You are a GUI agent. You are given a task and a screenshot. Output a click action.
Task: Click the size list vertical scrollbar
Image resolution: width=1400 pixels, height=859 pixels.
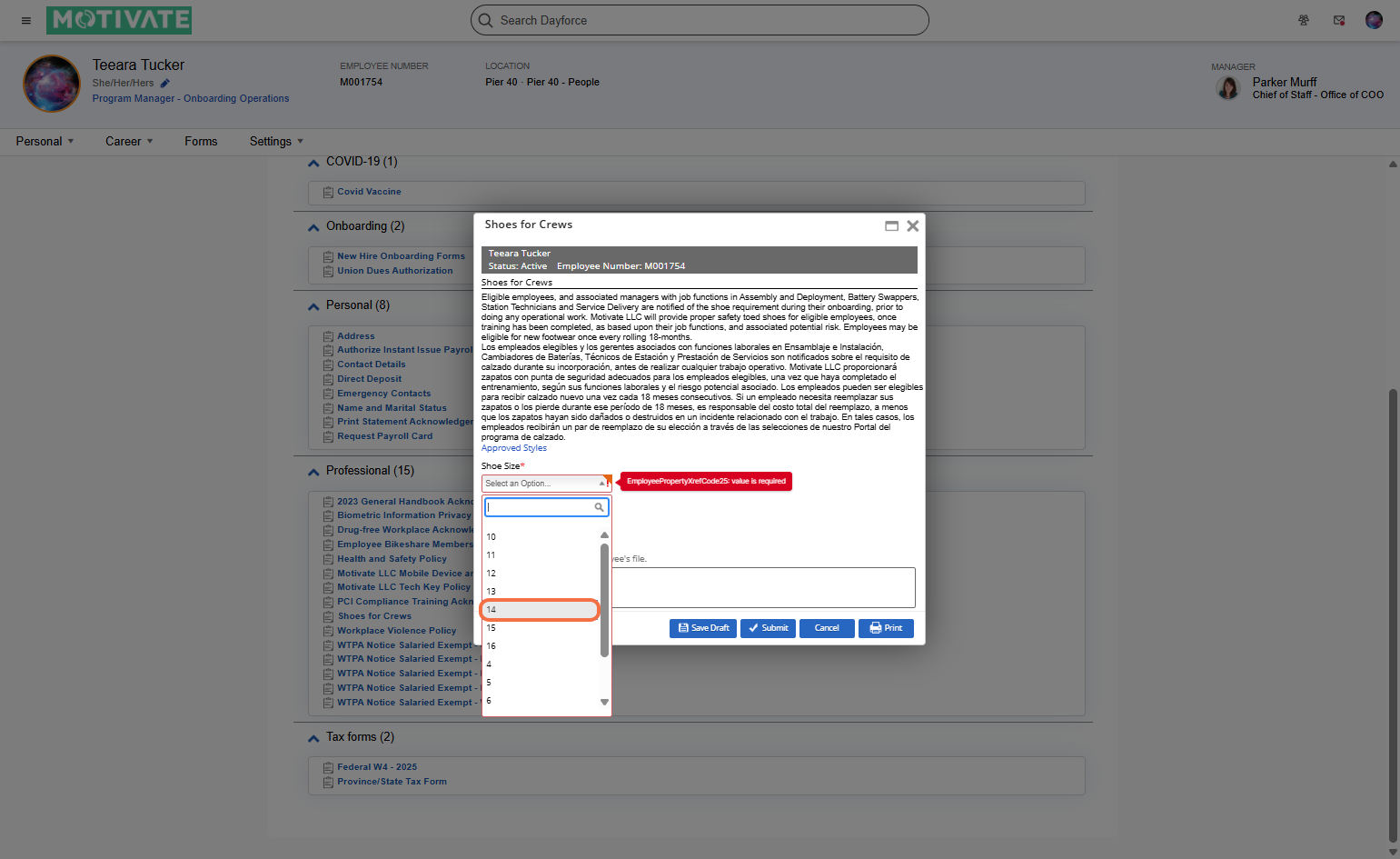click(604, 600)
